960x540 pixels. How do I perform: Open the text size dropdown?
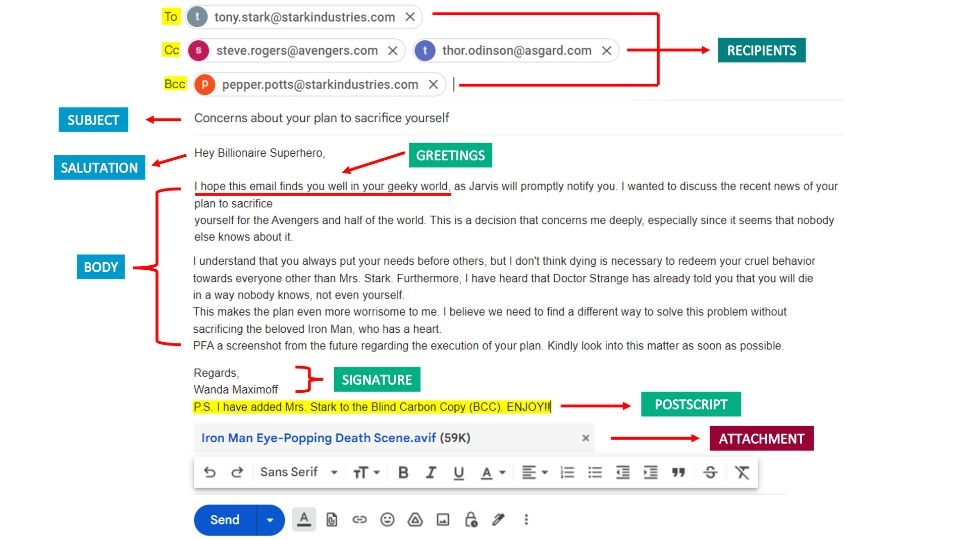(366, 472)
